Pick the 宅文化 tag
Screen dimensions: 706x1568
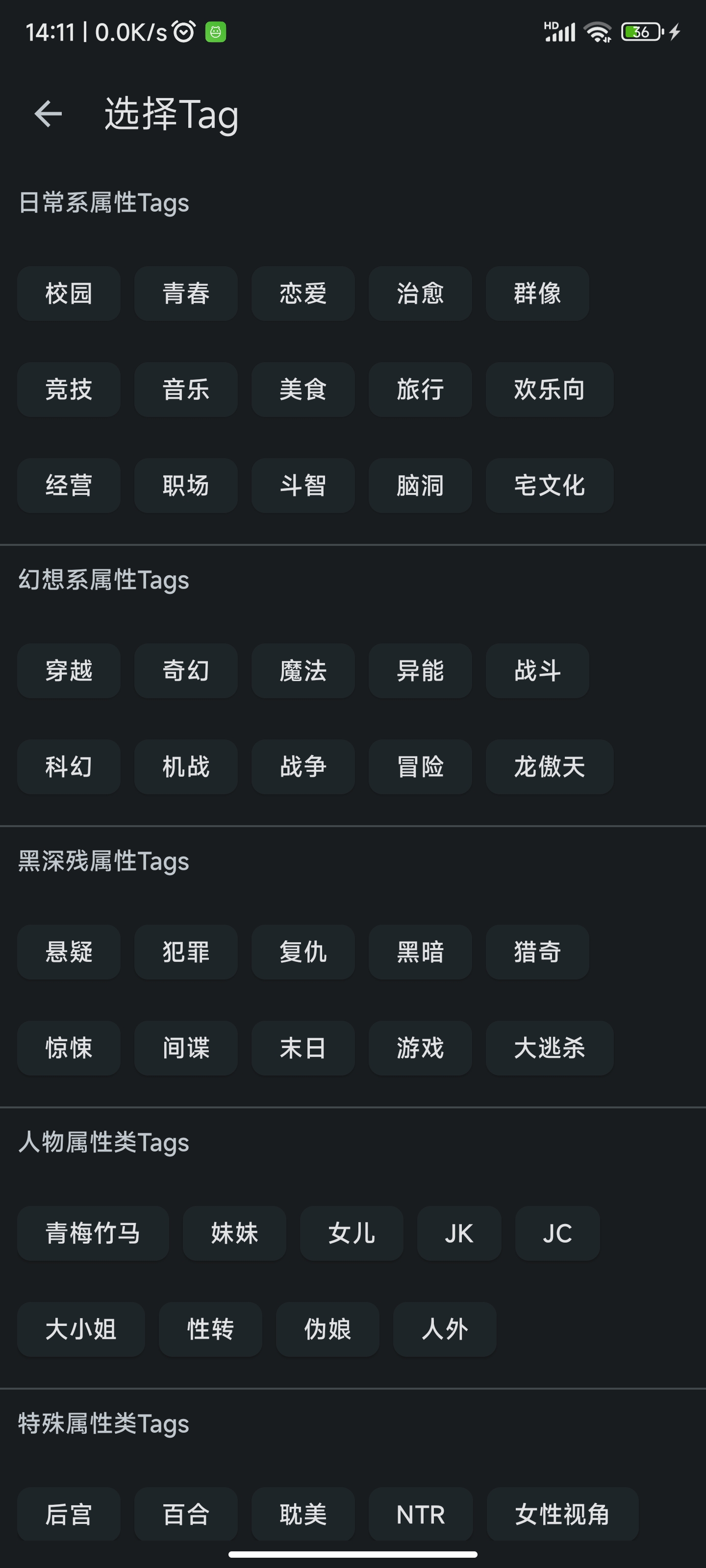pos(550,486)
